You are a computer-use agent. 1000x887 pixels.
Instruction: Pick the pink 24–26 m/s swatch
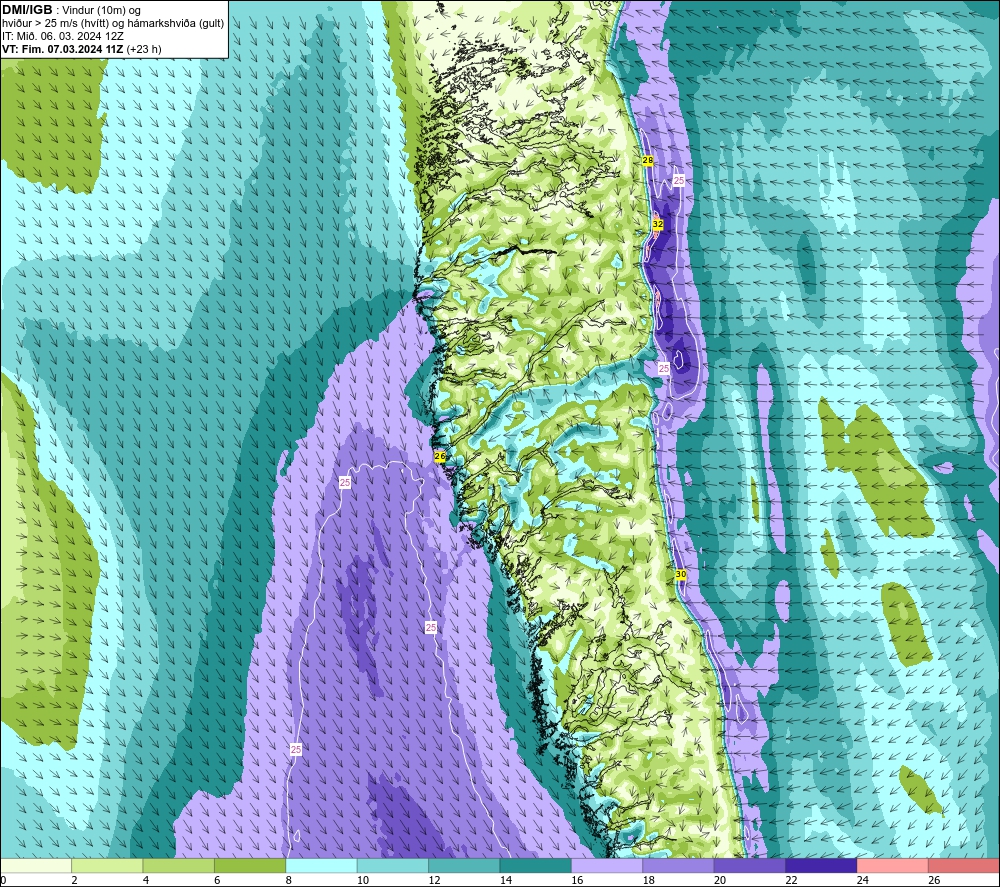pos(893,865)
